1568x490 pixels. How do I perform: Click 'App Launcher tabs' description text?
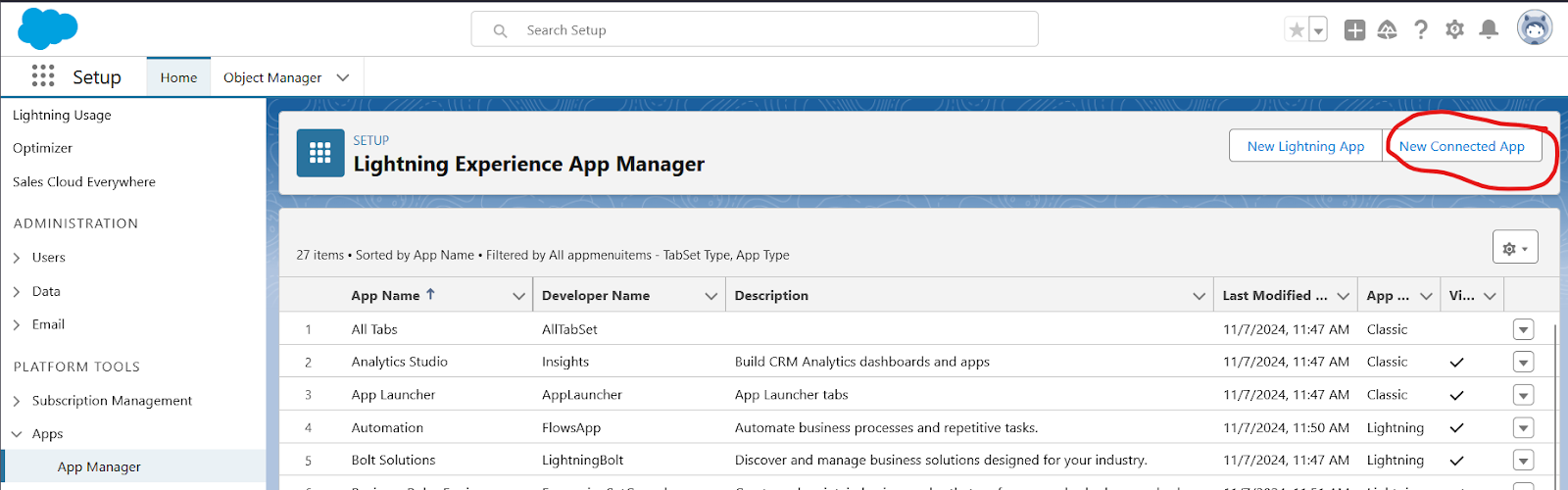(x=791, y=394)
